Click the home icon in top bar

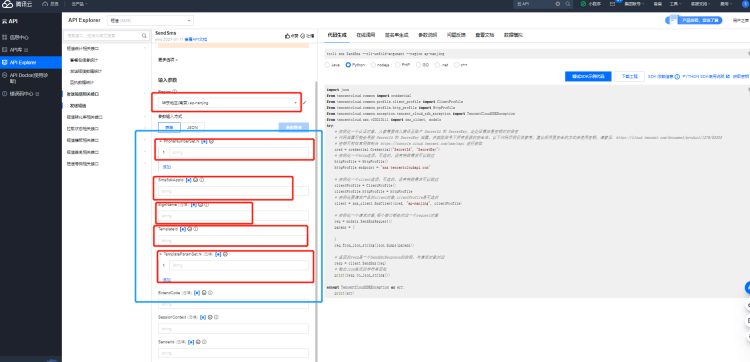point(45,4)
